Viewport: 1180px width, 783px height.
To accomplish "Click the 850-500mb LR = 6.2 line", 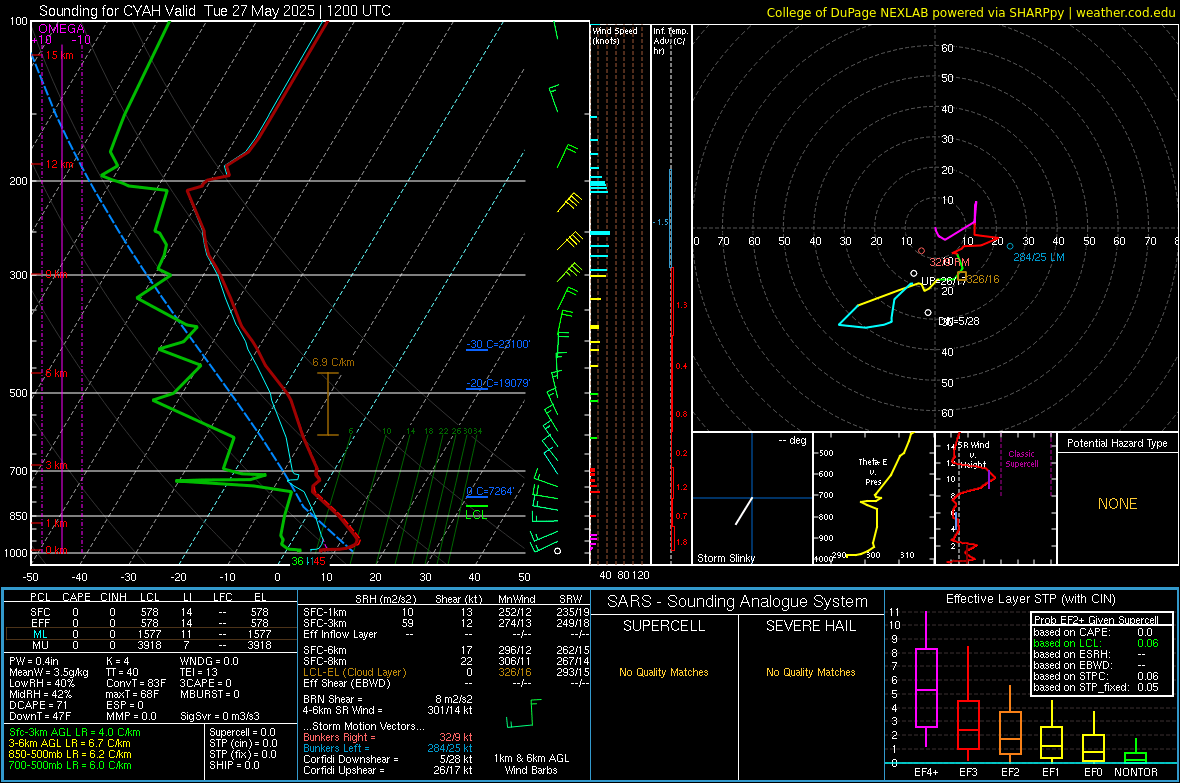I will point(70,754).
